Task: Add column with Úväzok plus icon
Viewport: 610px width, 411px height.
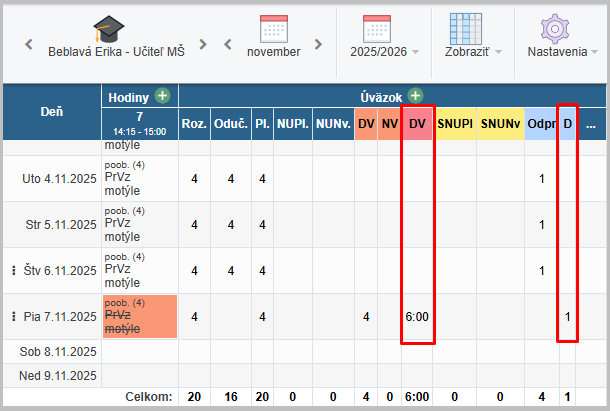Action: 415,97
